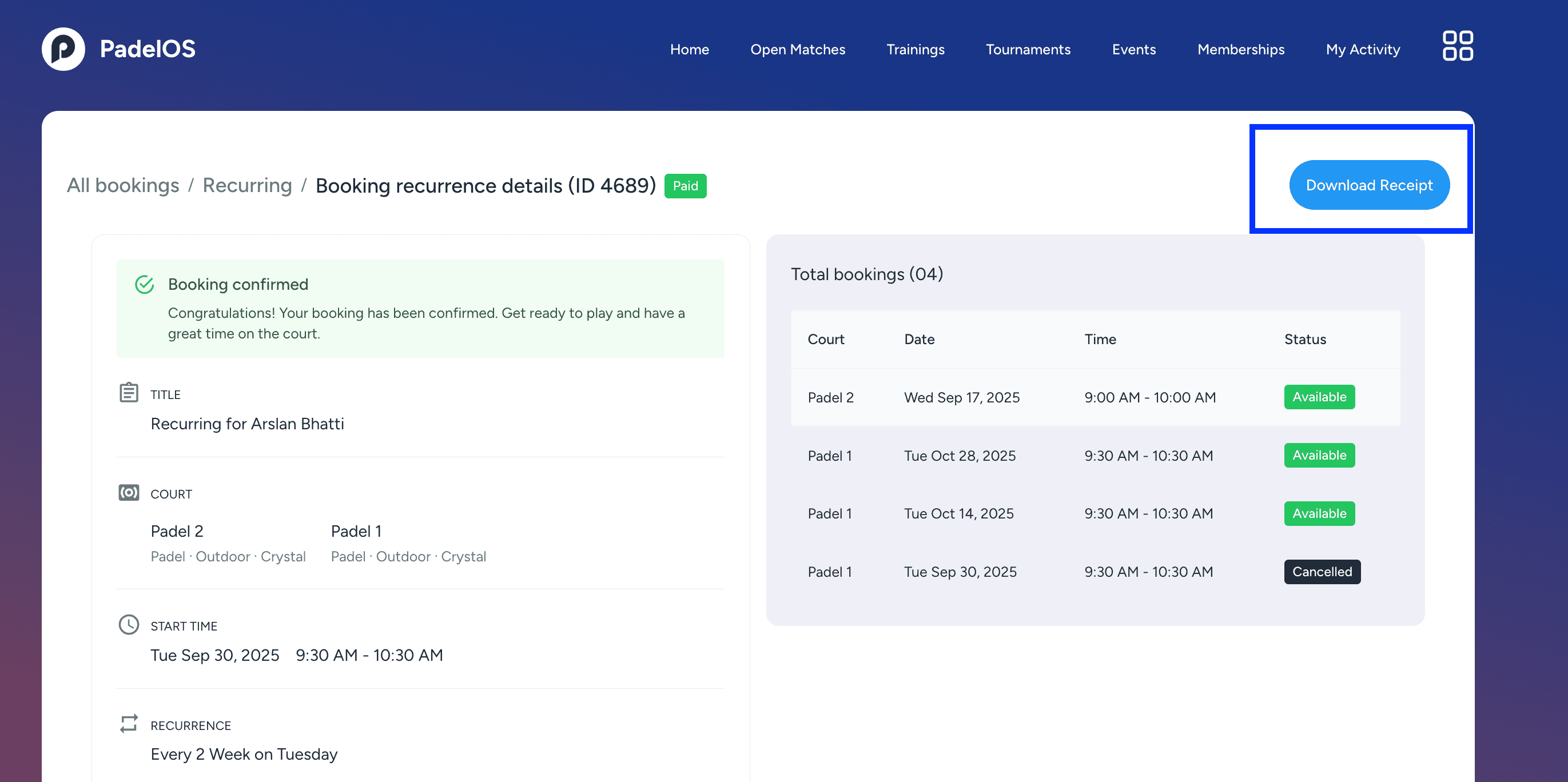Screen dimensions: 1568x782
Task: Click the Cancelled status badge
Action: 1322,572
